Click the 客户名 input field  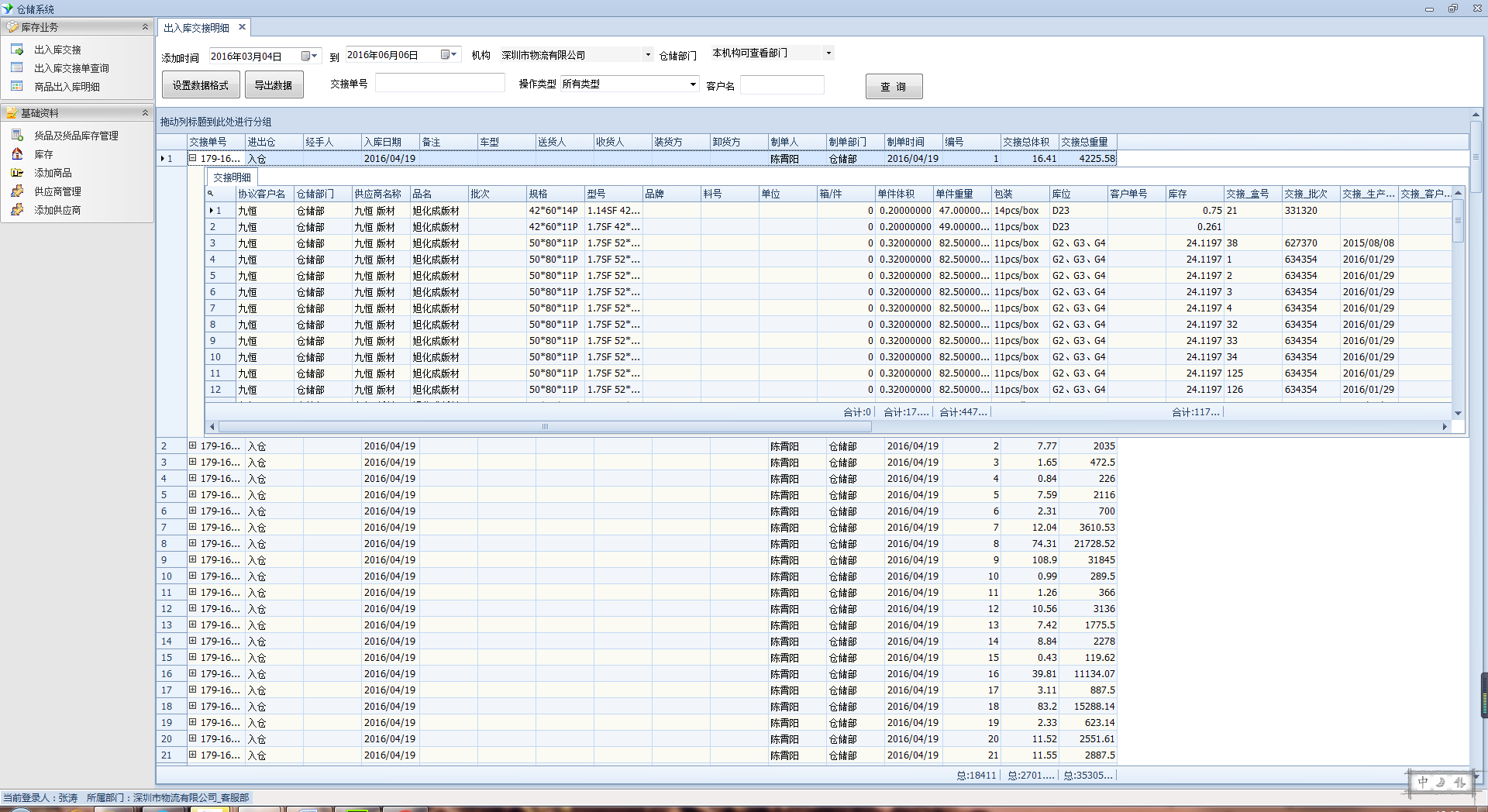[x=782, y=85]
